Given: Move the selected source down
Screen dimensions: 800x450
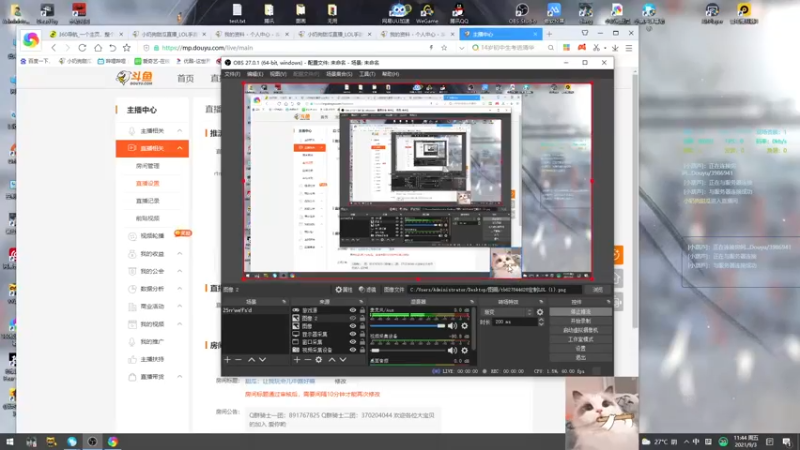Looking at the screenshot, I should [x=343, y=360].
